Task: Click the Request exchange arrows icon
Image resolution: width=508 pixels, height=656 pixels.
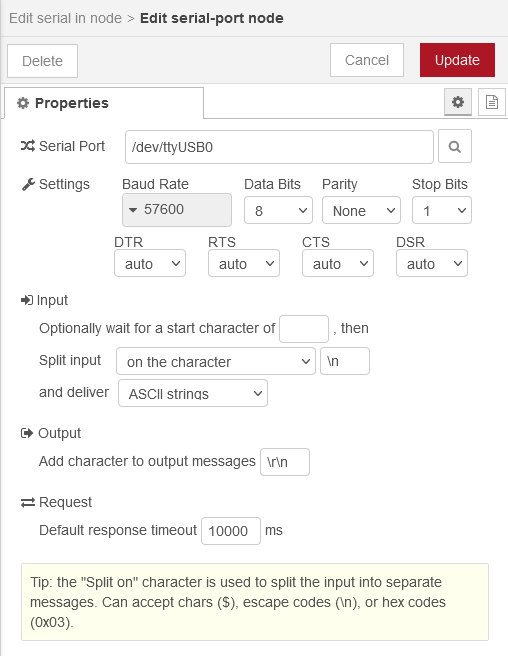Action: 28,502
